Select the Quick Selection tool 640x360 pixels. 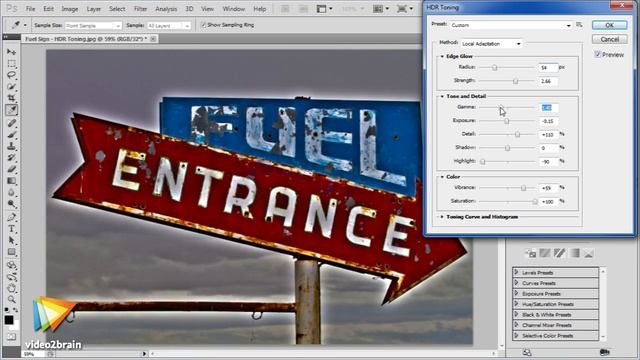pyautogui.click(x=11, y=87)
